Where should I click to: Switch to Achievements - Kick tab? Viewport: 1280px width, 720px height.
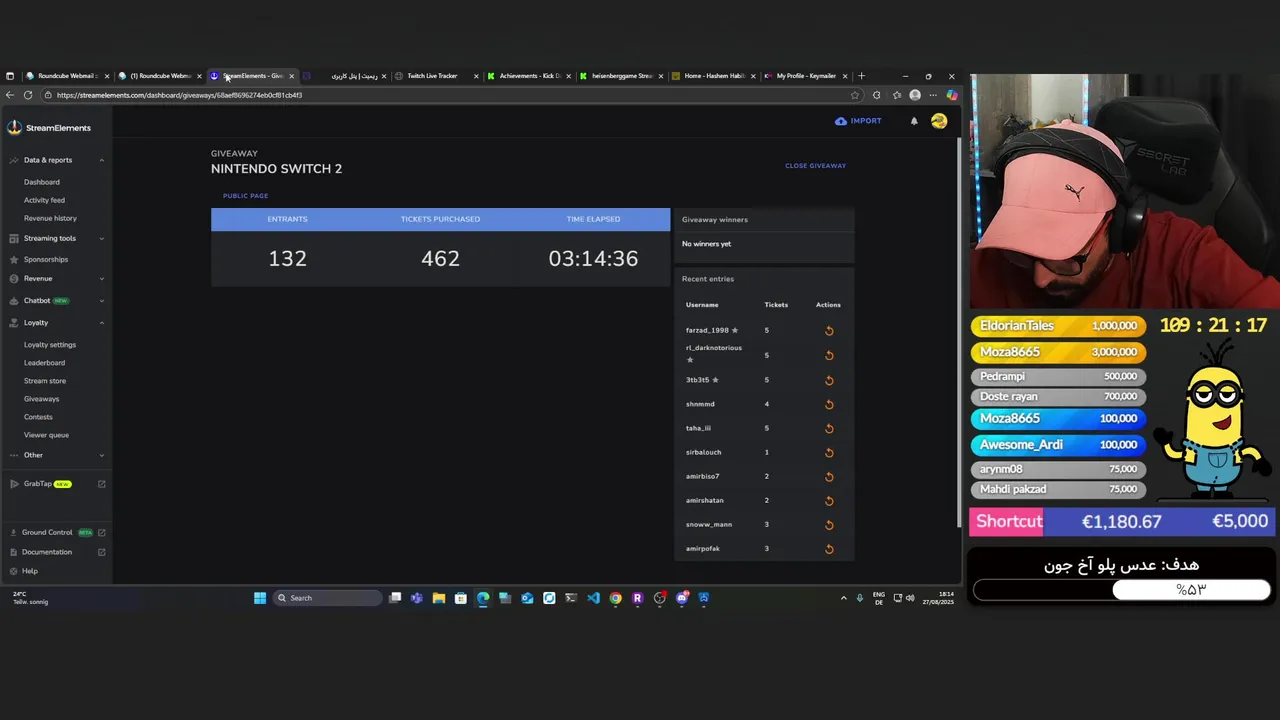click(x=530, y=76)
